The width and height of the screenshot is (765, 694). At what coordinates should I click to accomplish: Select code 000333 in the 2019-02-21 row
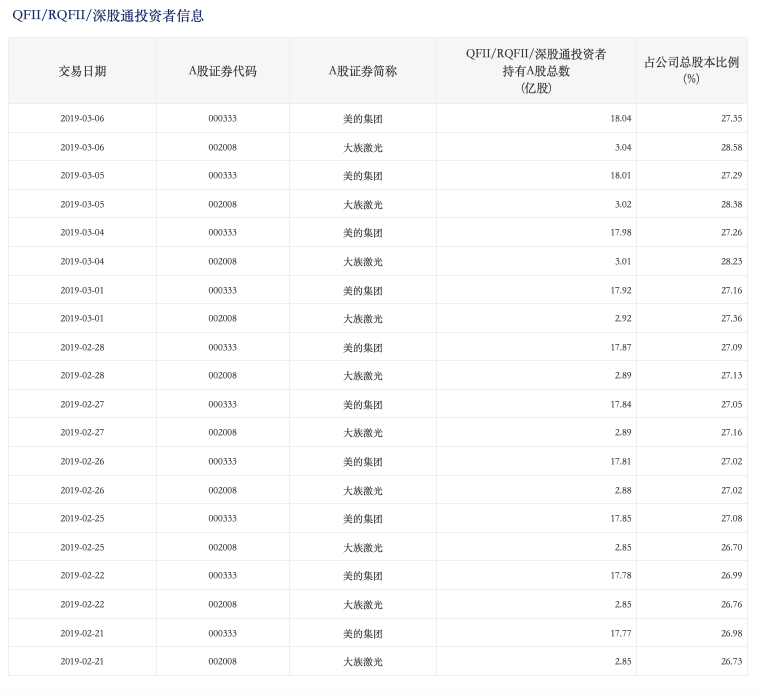222,633
